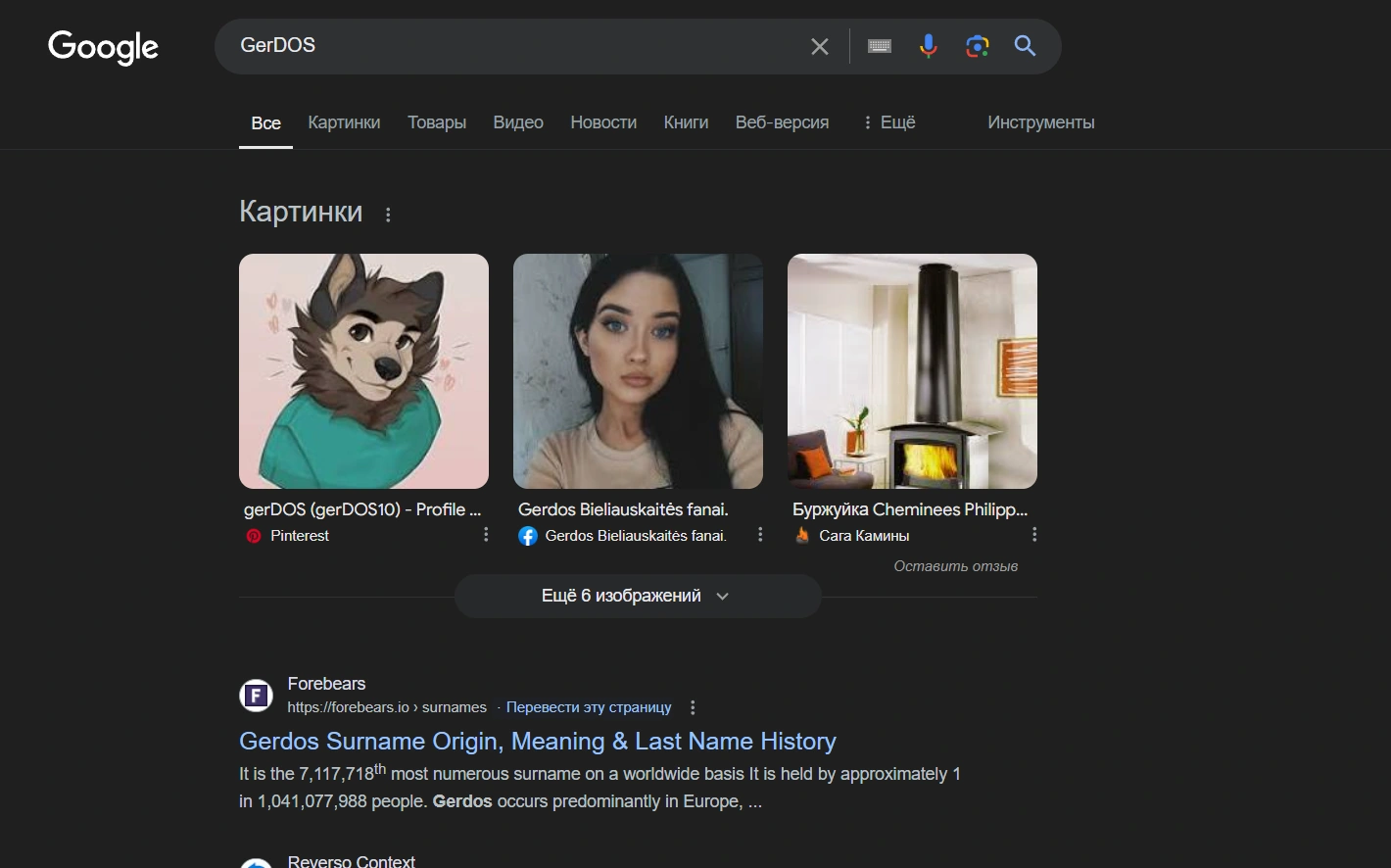Open the Буржуйка Cheminees Philipp title
Viewport: 1391px width, 868px height.
pos(910,509)
